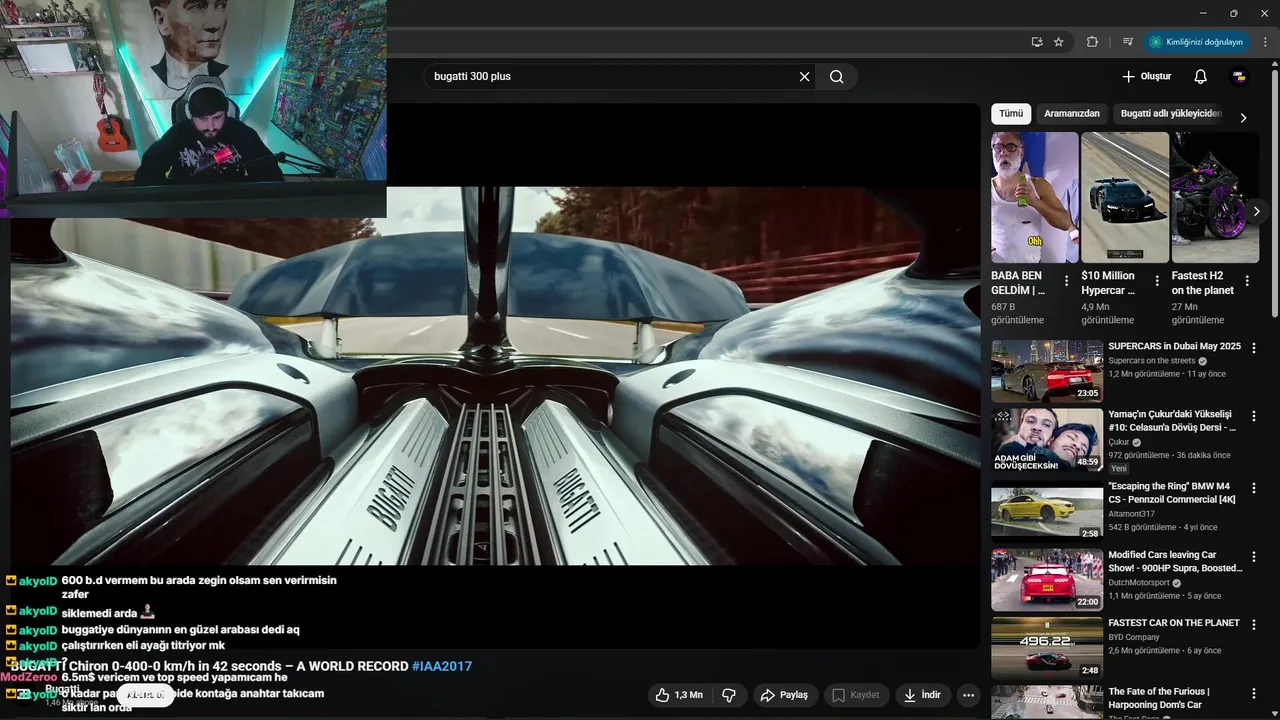Viewport: 1280px width, 720px height.
Task: Click the Kaydet save button
Action: click(856, 695)
